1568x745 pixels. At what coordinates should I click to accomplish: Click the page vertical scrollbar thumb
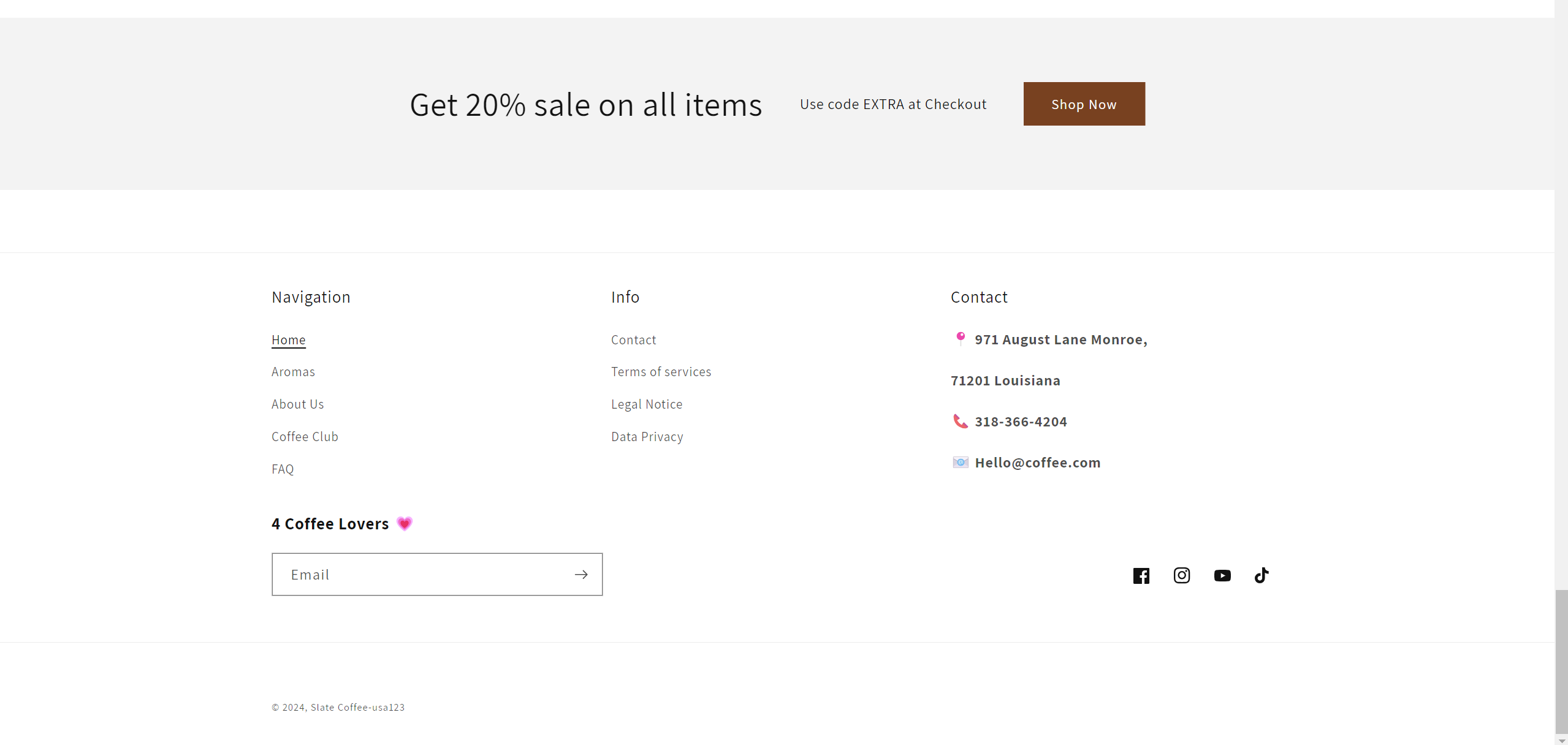click(x=1561, y=660)
